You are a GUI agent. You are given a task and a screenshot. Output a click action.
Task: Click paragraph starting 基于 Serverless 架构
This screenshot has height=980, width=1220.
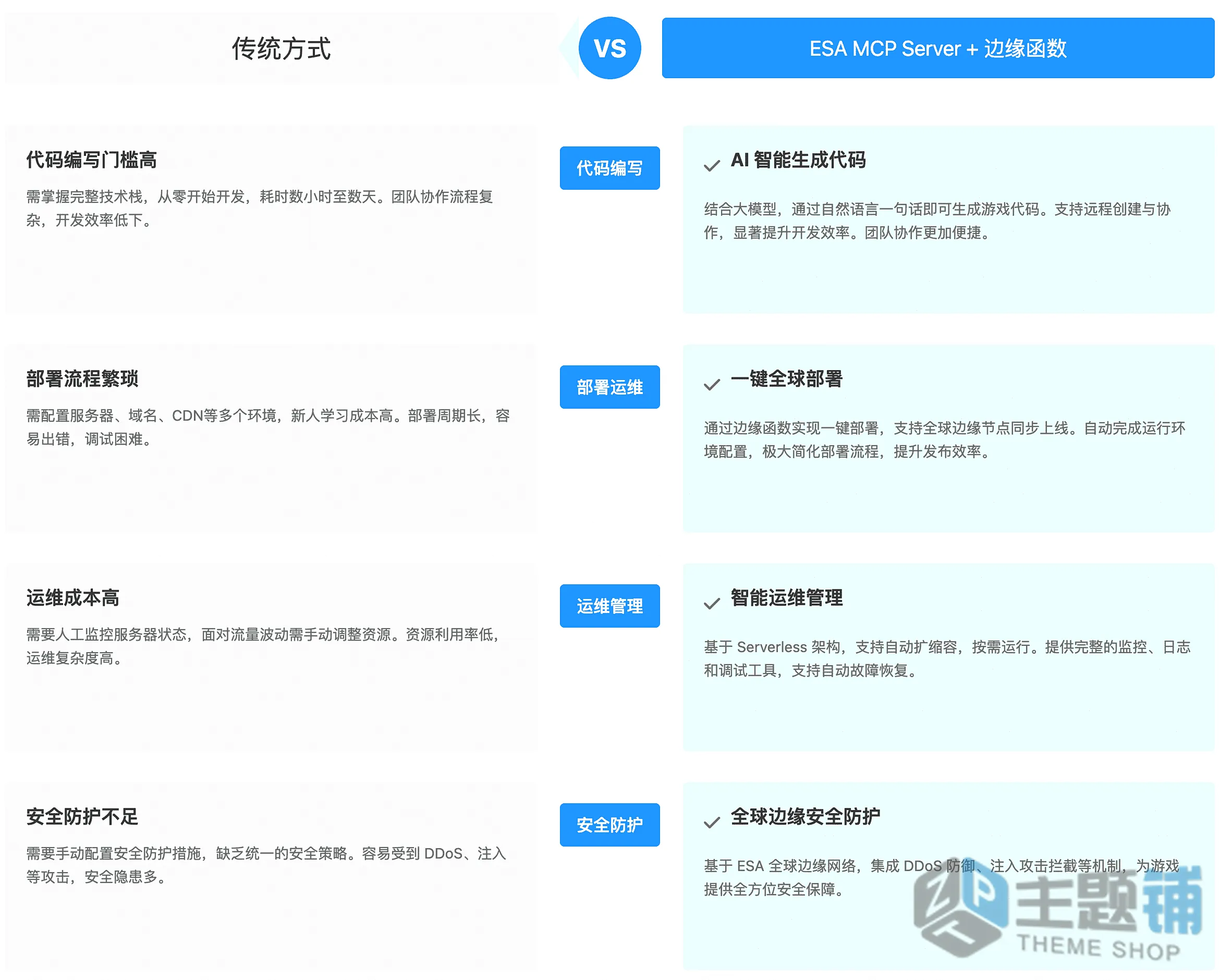click(x=947, y=658)
